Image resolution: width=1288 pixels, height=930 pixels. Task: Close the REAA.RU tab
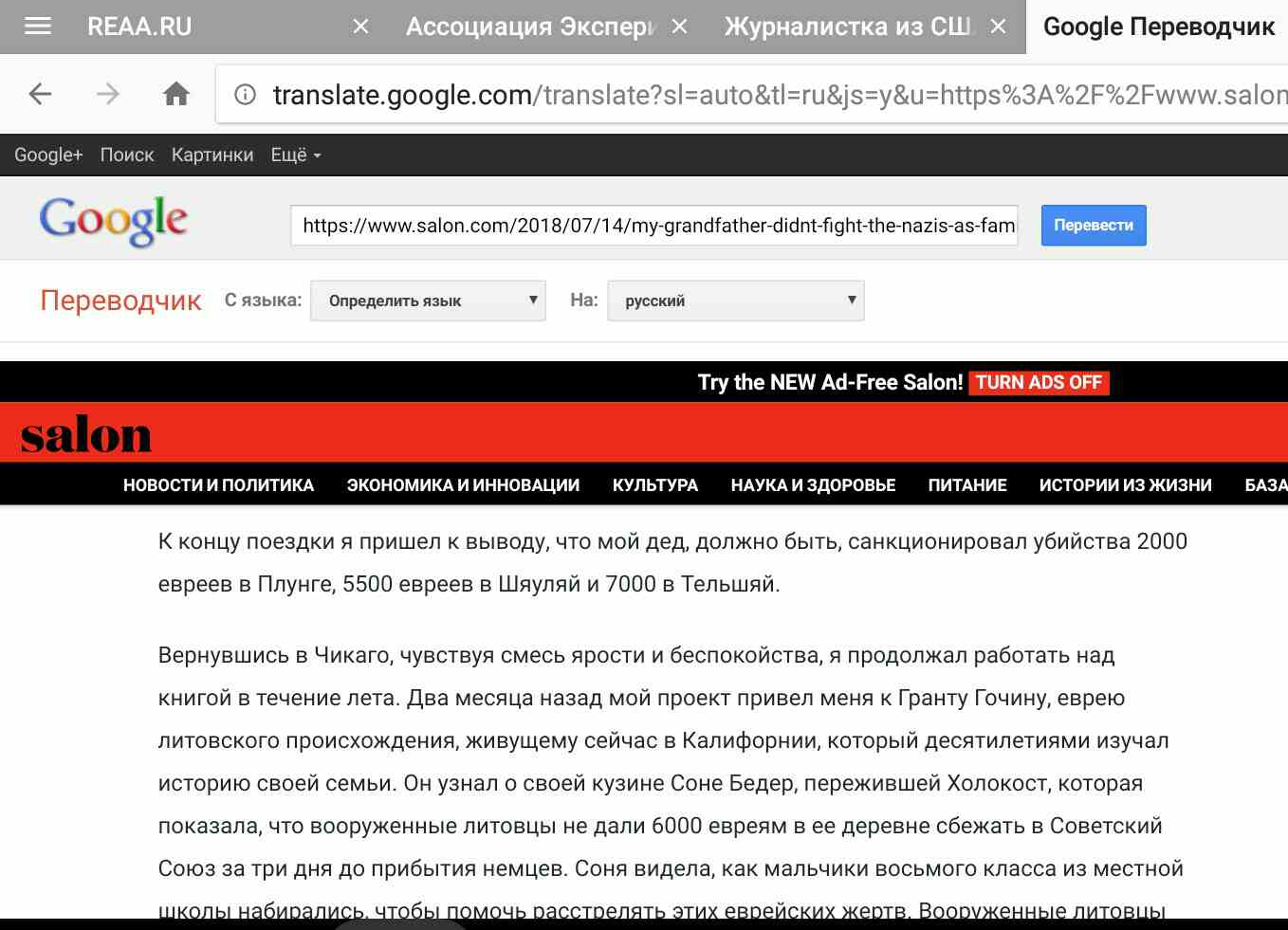point(360,27)
